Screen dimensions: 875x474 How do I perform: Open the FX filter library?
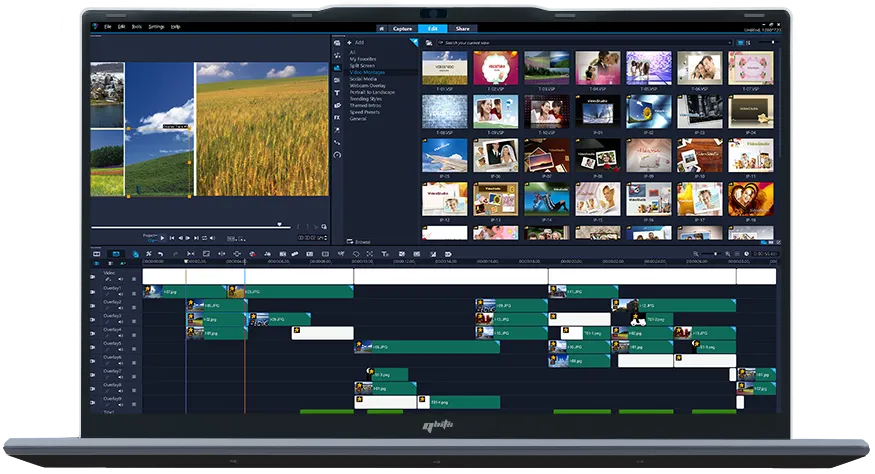337,117
